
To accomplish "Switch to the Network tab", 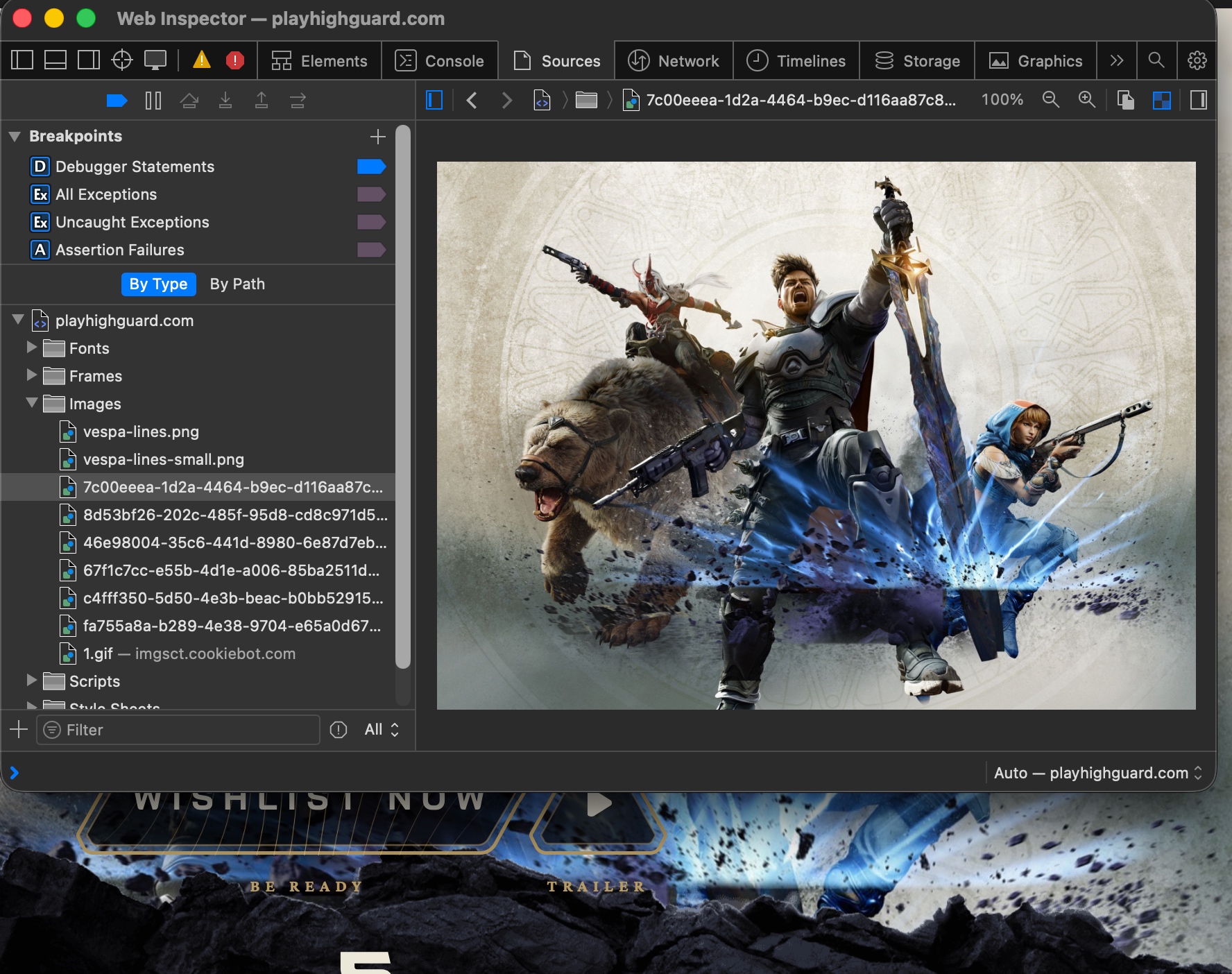I will tap(674, 61).
